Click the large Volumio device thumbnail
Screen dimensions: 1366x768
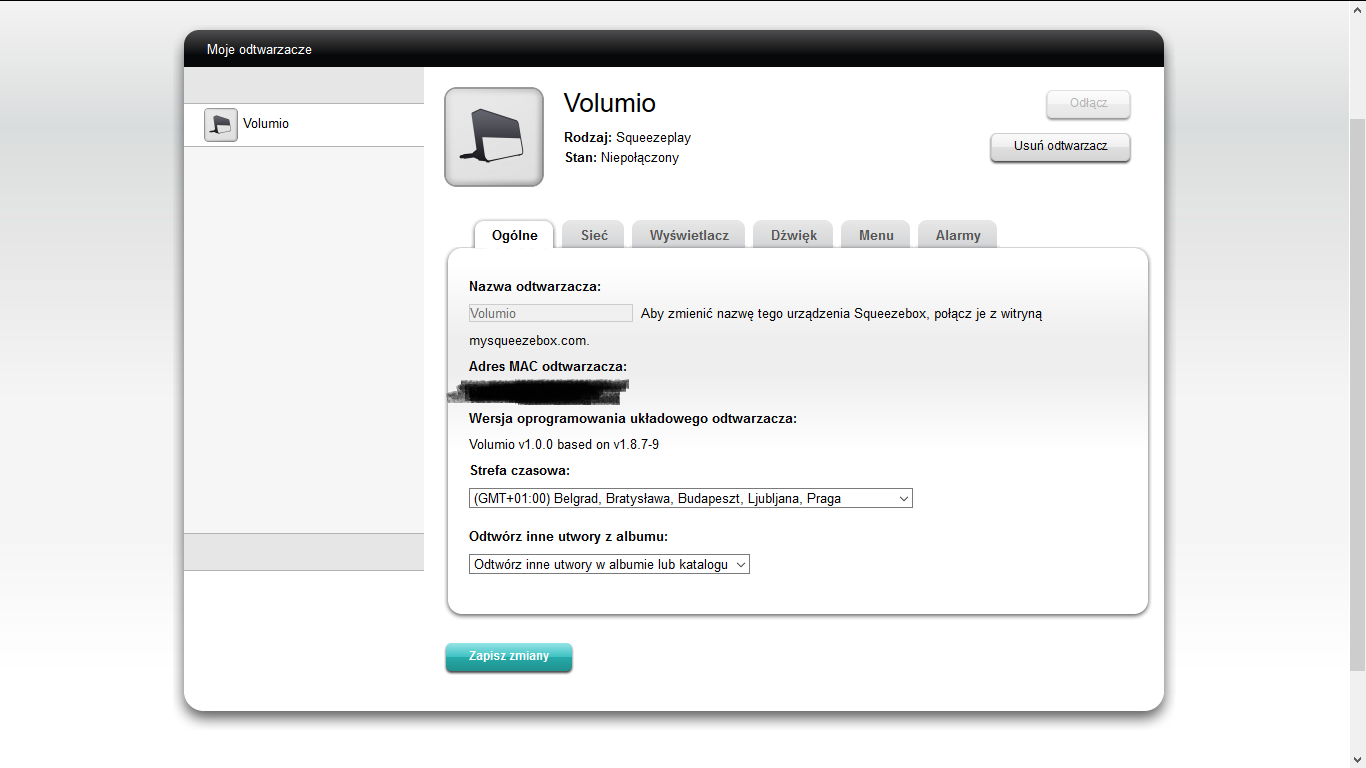click(x=494, y=137)
